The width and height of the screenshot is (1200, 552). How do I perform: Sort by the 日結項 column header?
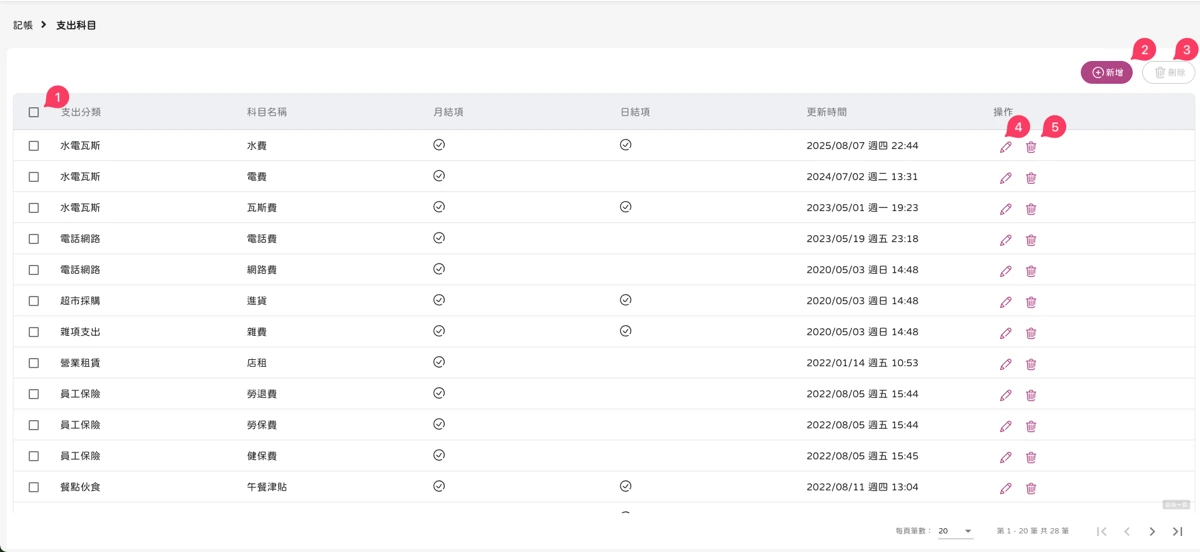(x=635, y=112)
